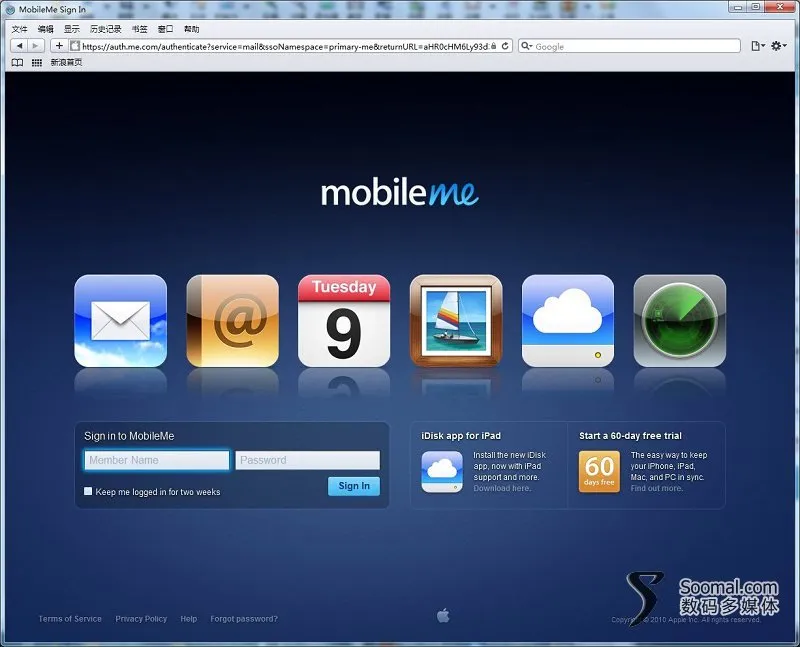Click the URL address bar

[x=286, y=46]
